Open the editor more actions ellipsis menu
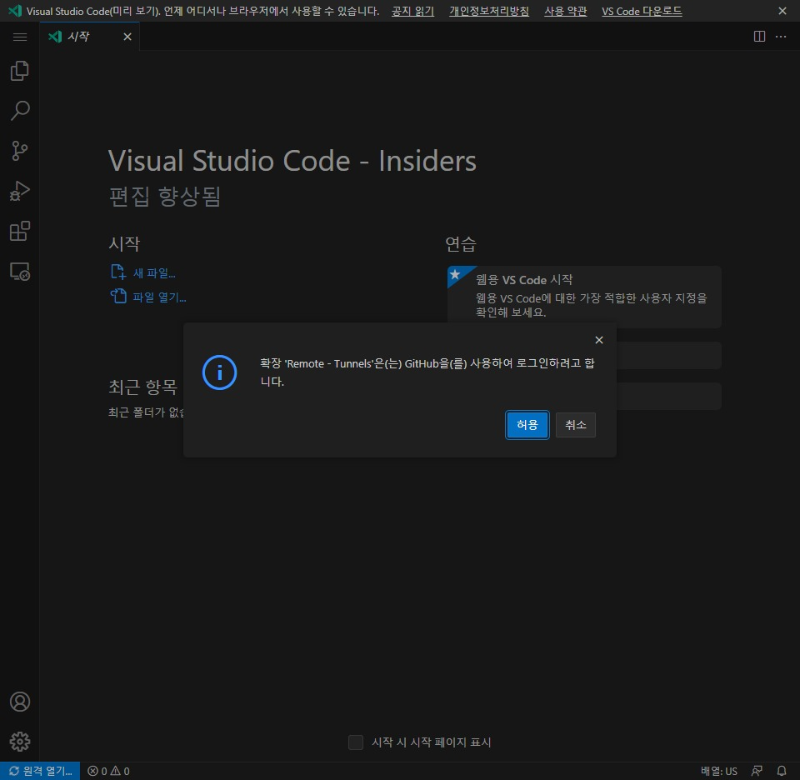 click(x=783, y=36)
